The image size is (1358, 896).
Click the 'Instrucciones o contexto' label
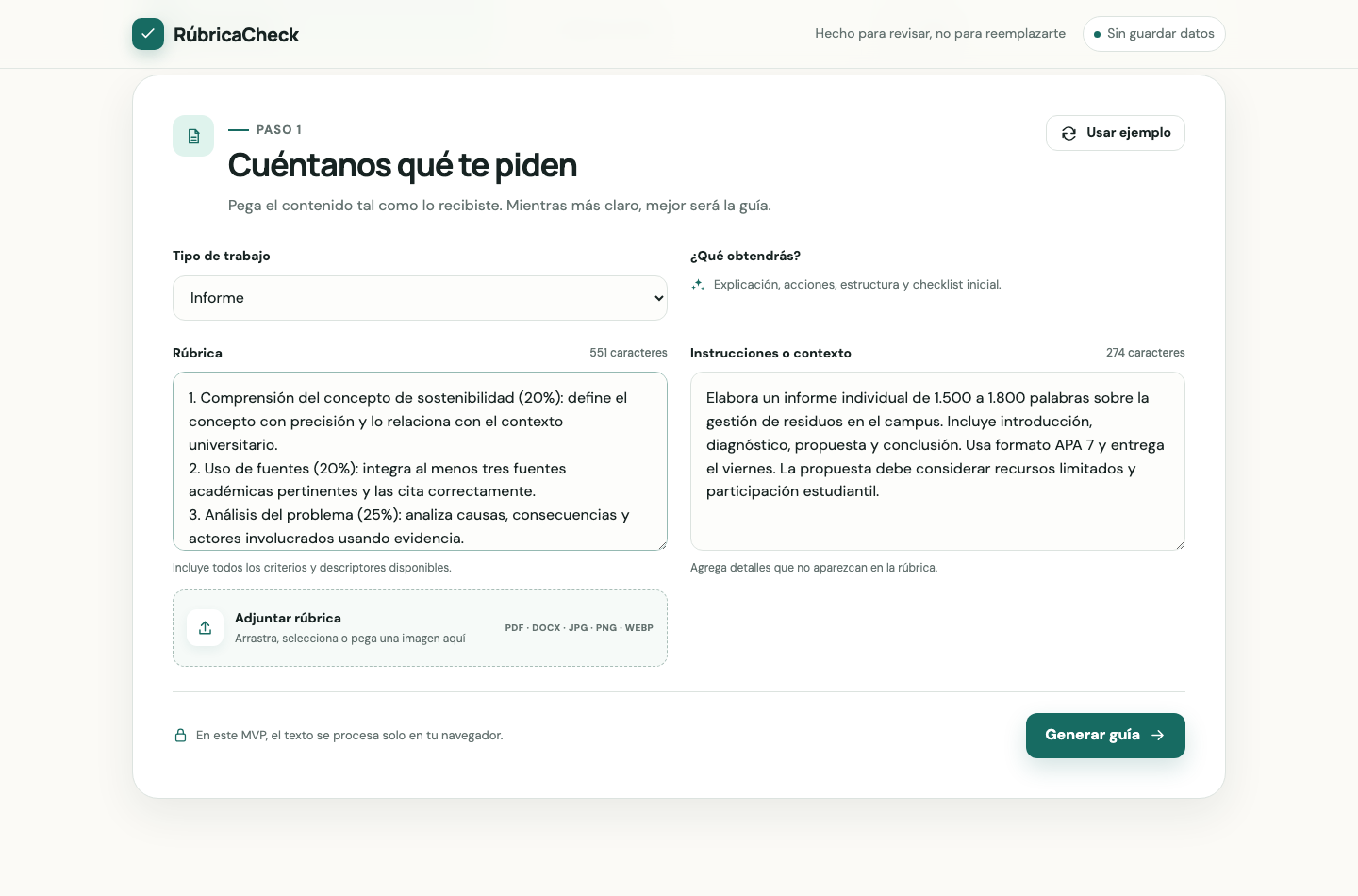click(770, 353)
